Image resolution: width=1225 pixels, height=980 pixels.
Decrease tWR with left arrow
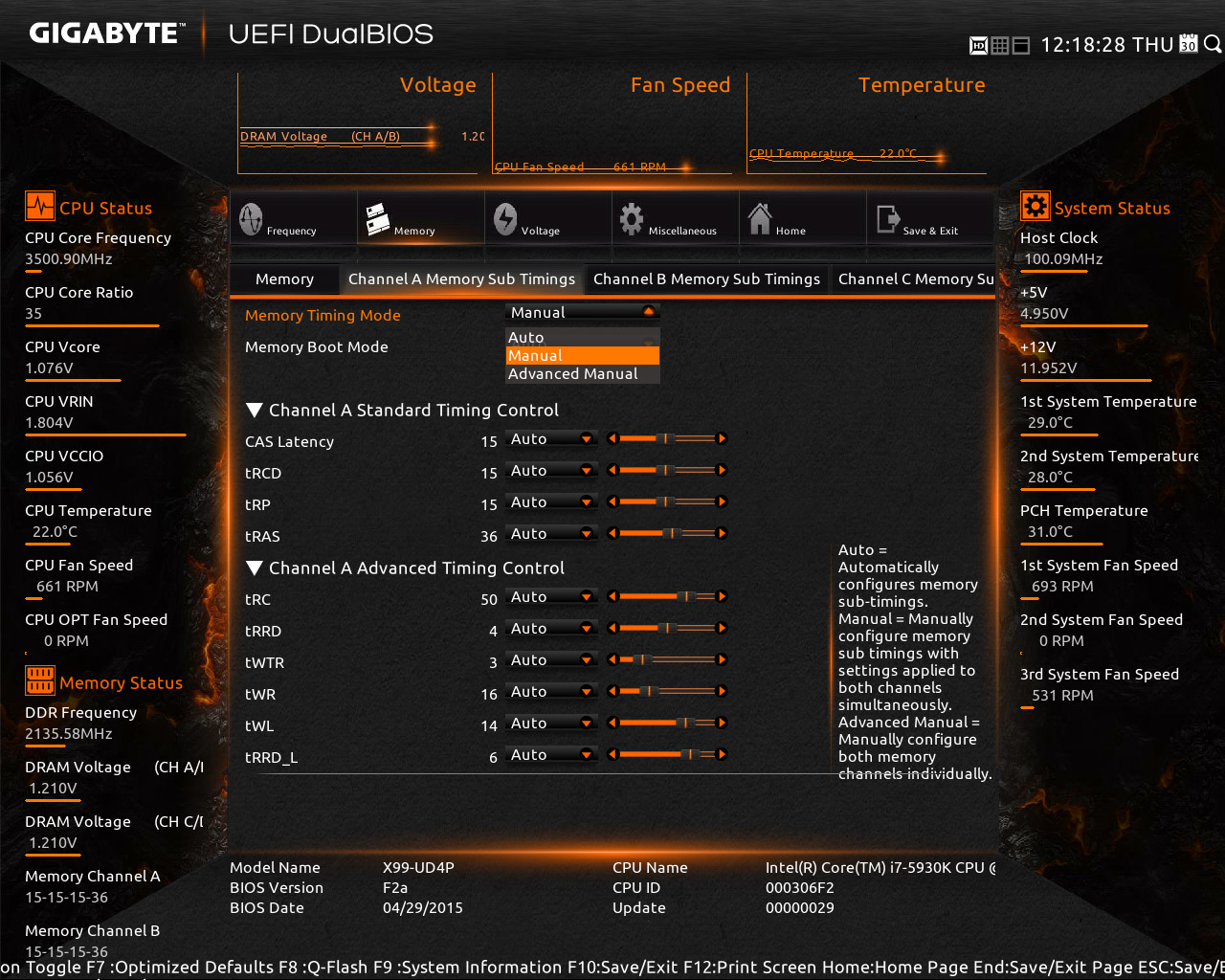pyautogui.click(x=612, y=691)
